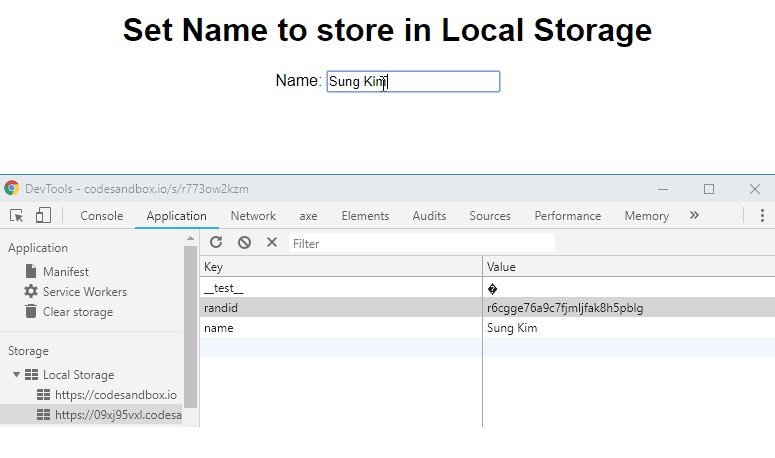Click the Name text input
775x458 pixels.
coord(413,82)
